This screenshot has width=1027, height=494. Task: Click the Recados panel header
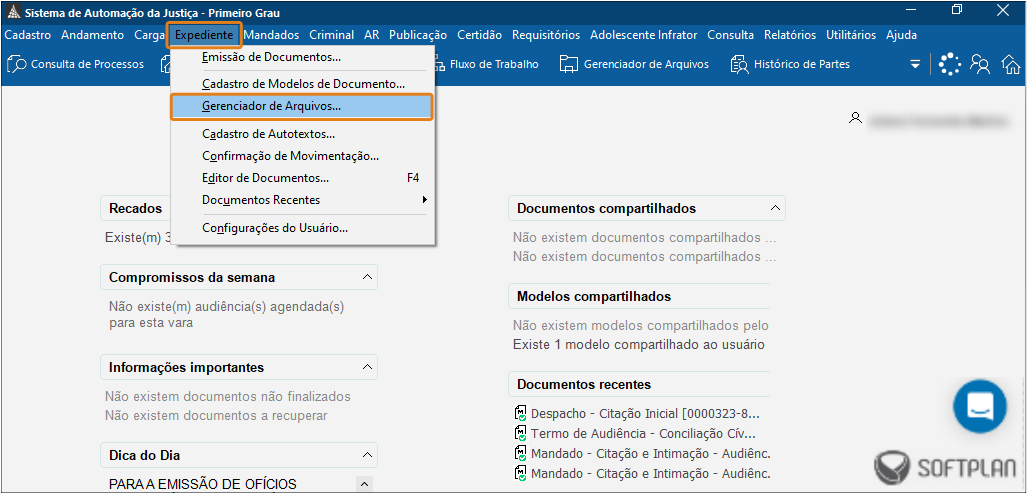[x=136, y=208]
